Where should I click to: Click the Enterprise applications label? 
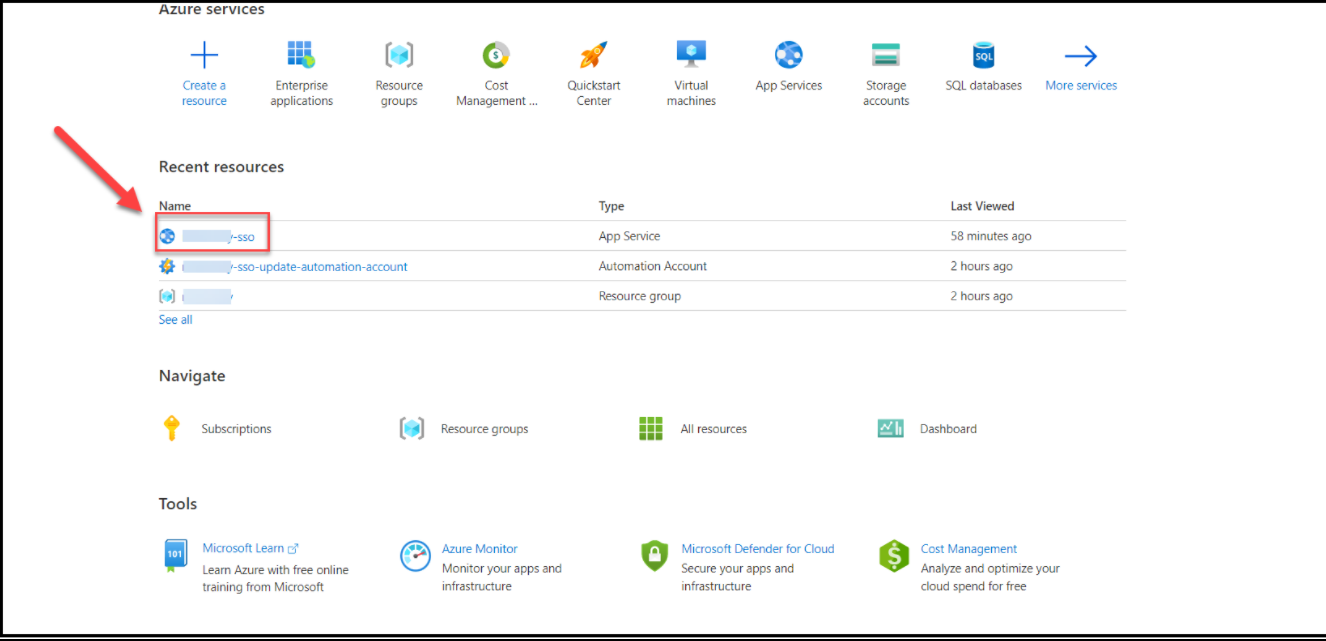coord(301,93)
